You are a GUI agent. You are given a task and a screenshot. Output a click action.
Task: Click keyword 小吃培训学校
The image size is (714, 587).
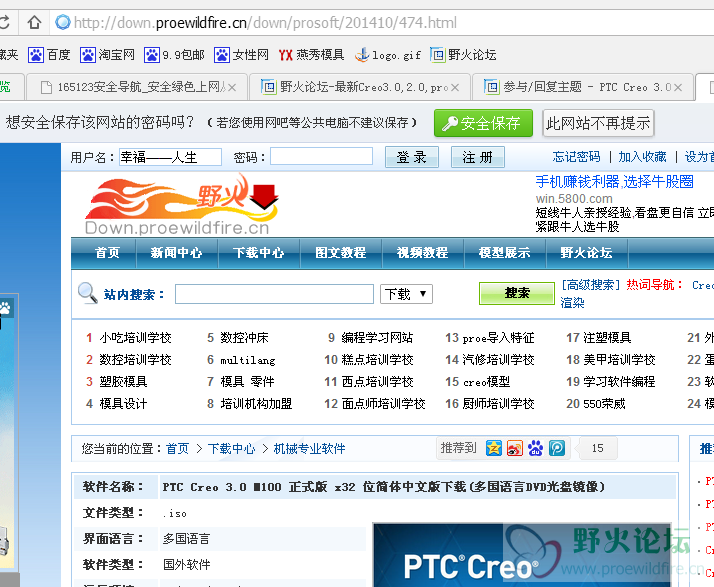(135, 338)
